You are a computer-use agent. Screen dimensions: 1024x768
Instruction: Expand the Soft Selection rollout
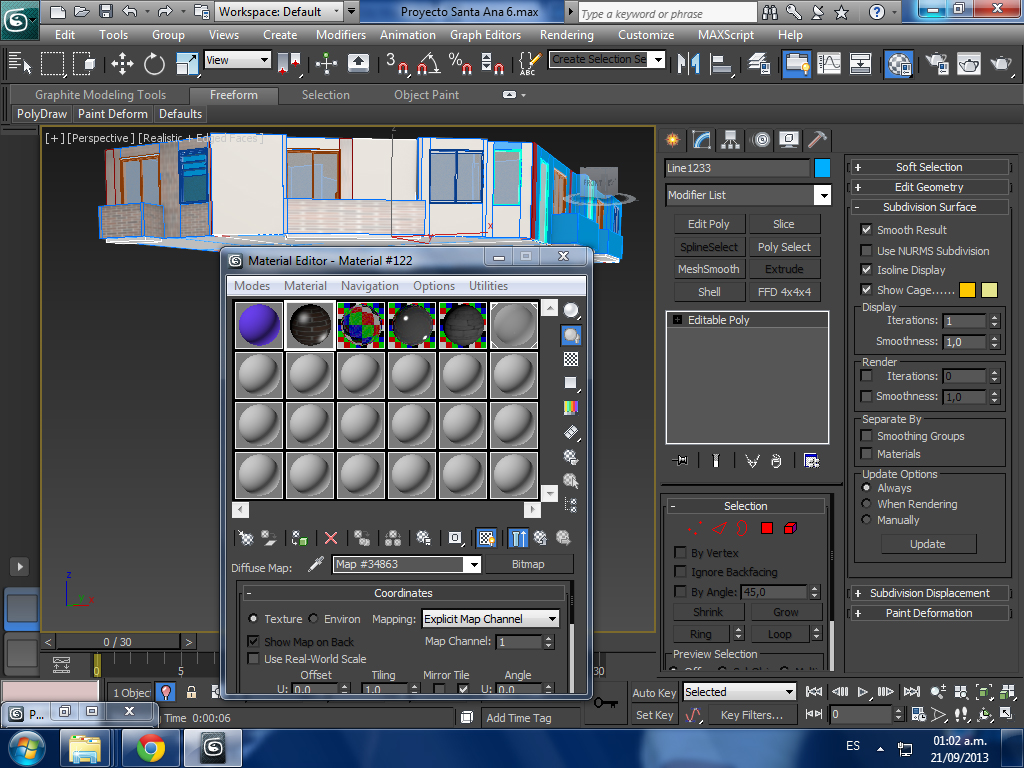928,167
